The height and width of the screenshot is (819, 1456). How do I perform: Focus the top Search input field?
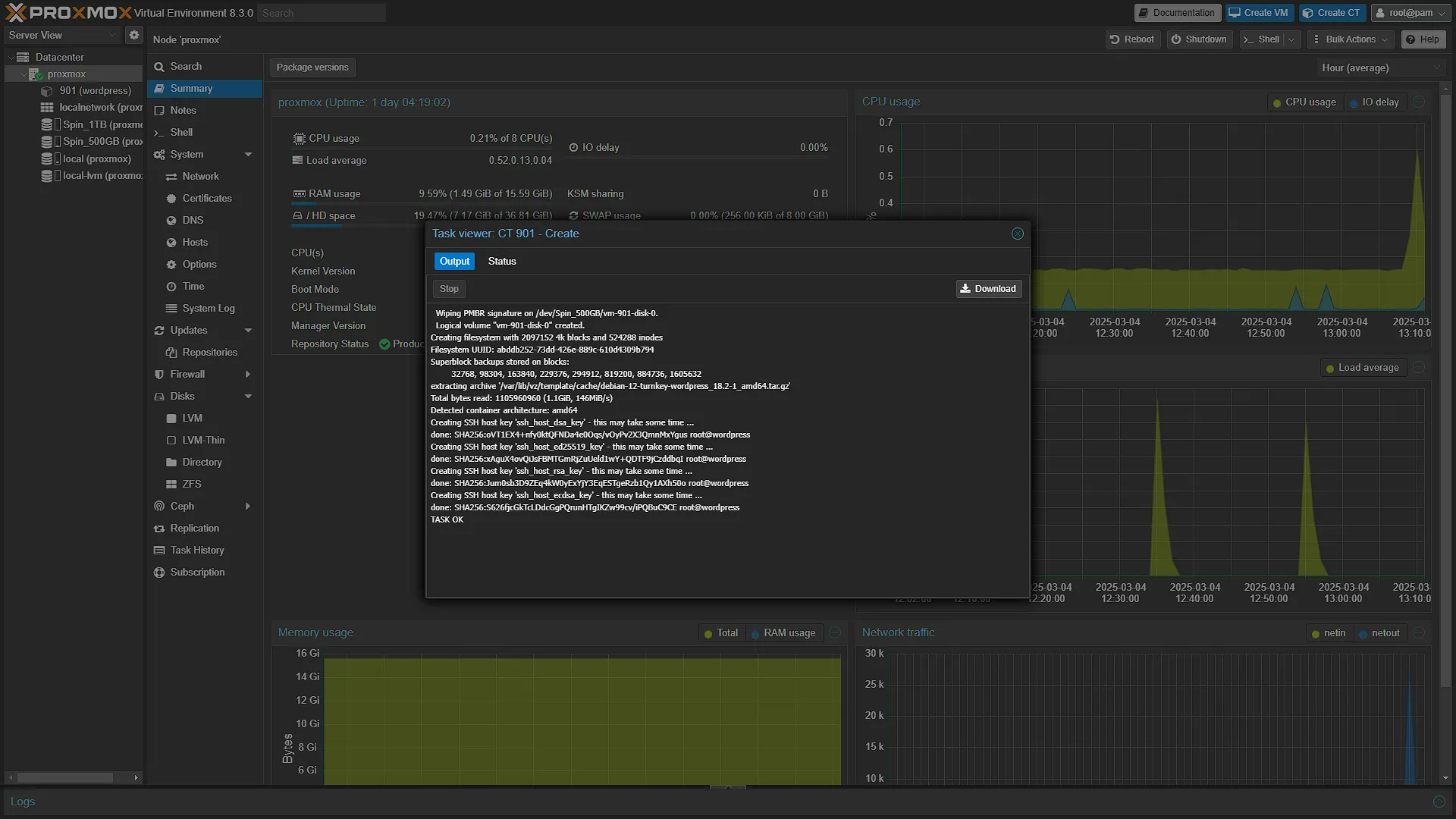point(322,13)
